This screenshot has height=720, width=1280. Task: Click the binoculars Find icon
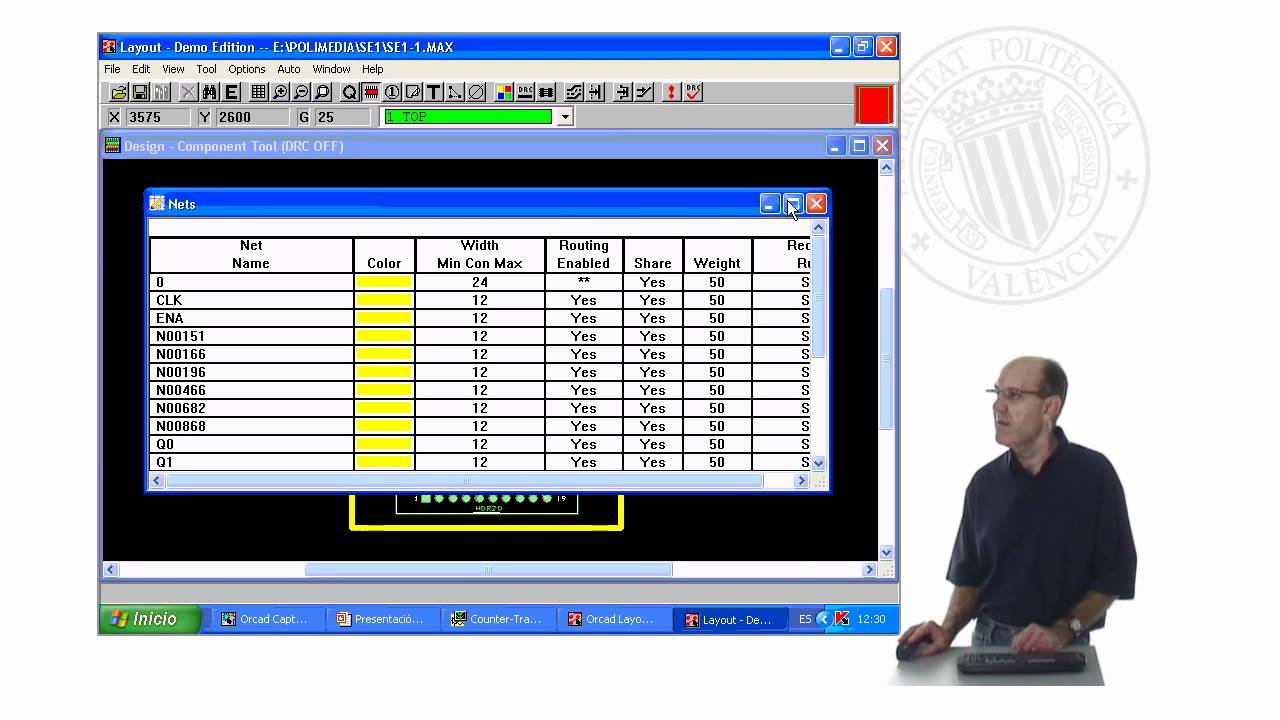209,92
